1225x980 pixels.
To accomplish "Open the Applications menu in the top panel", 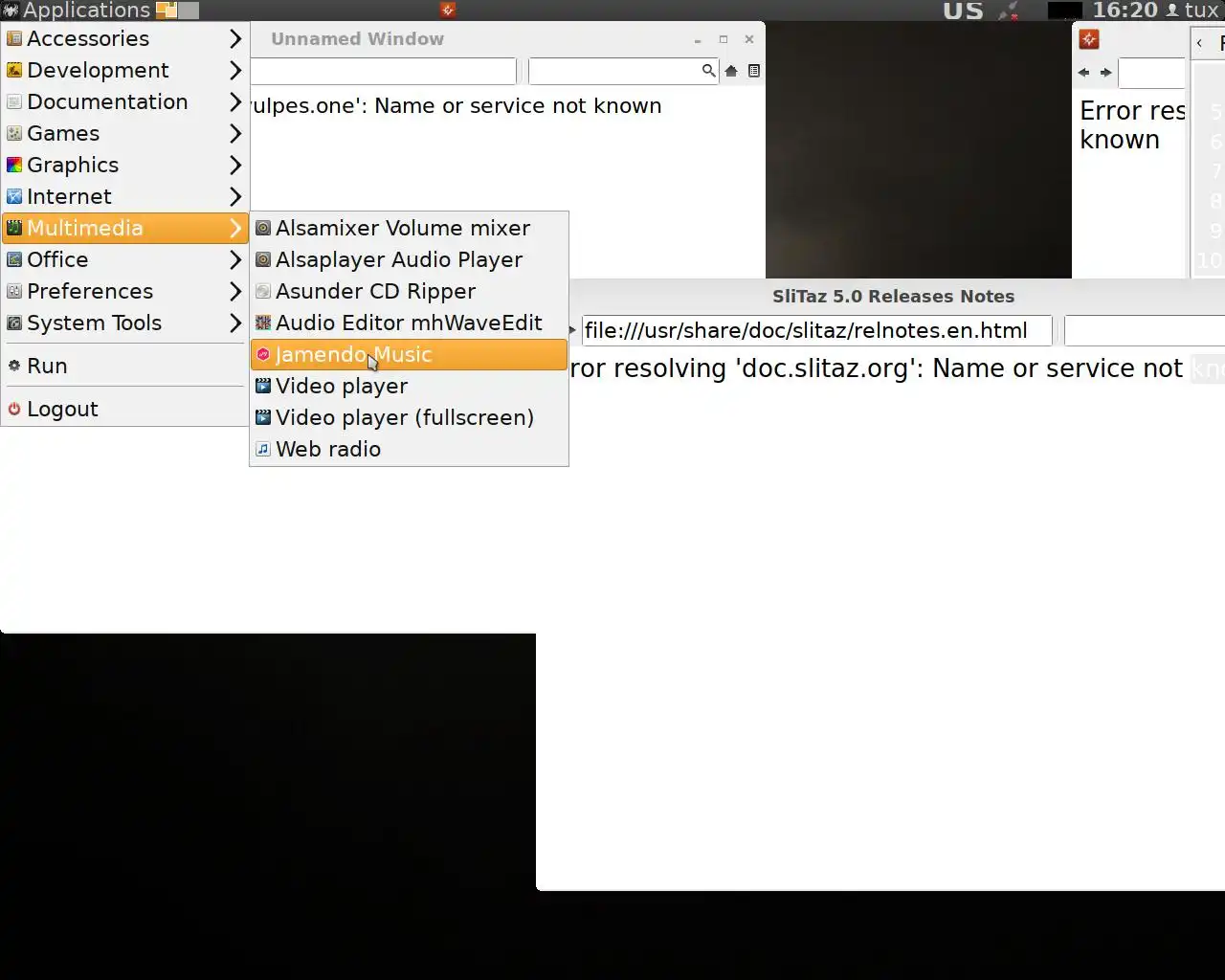I will tap(77, 11).
